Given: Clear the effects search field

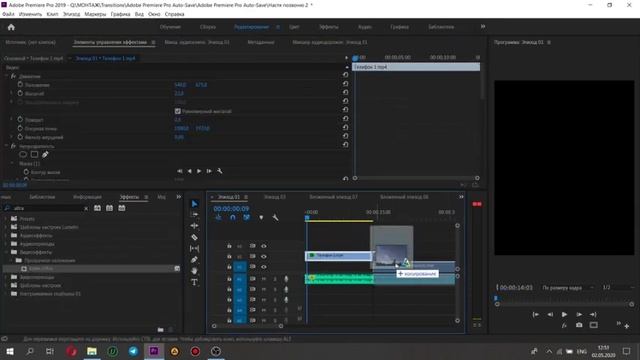Looking at the screenshot, I should 86,209.
